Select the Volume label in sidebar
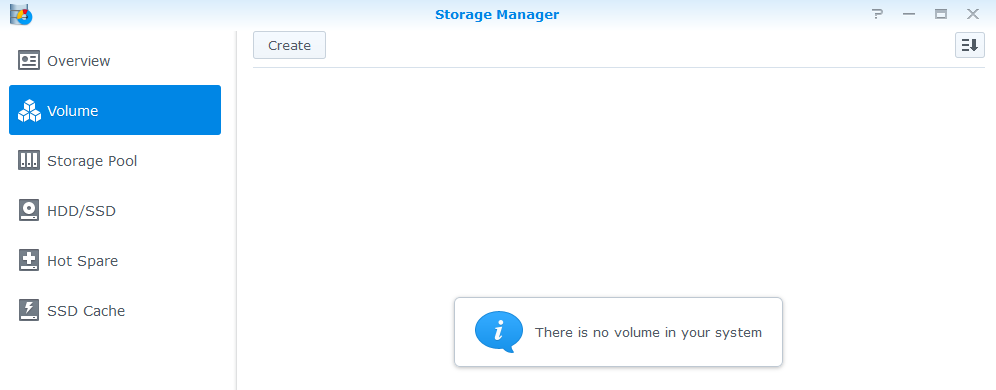The height and width of the screenshot is (390, 996). coord(72,111)
